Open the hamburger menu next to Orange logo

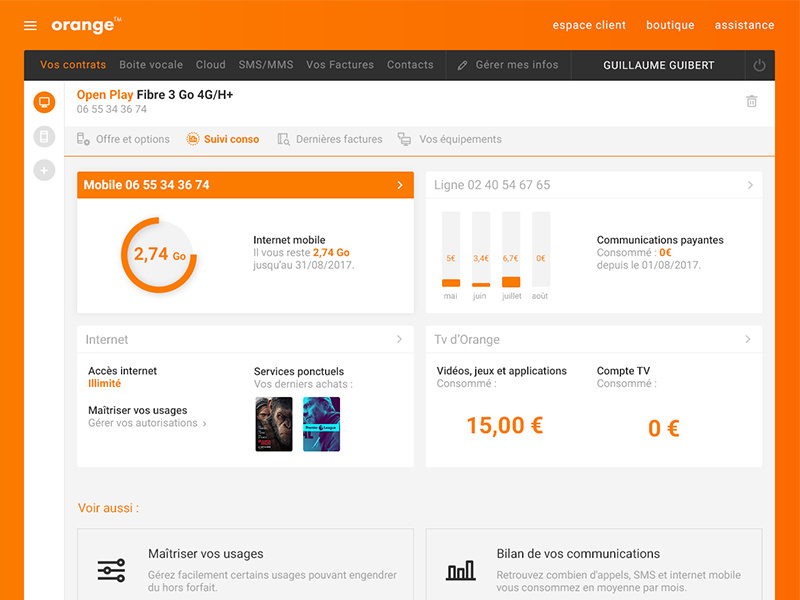coord(30,24)
